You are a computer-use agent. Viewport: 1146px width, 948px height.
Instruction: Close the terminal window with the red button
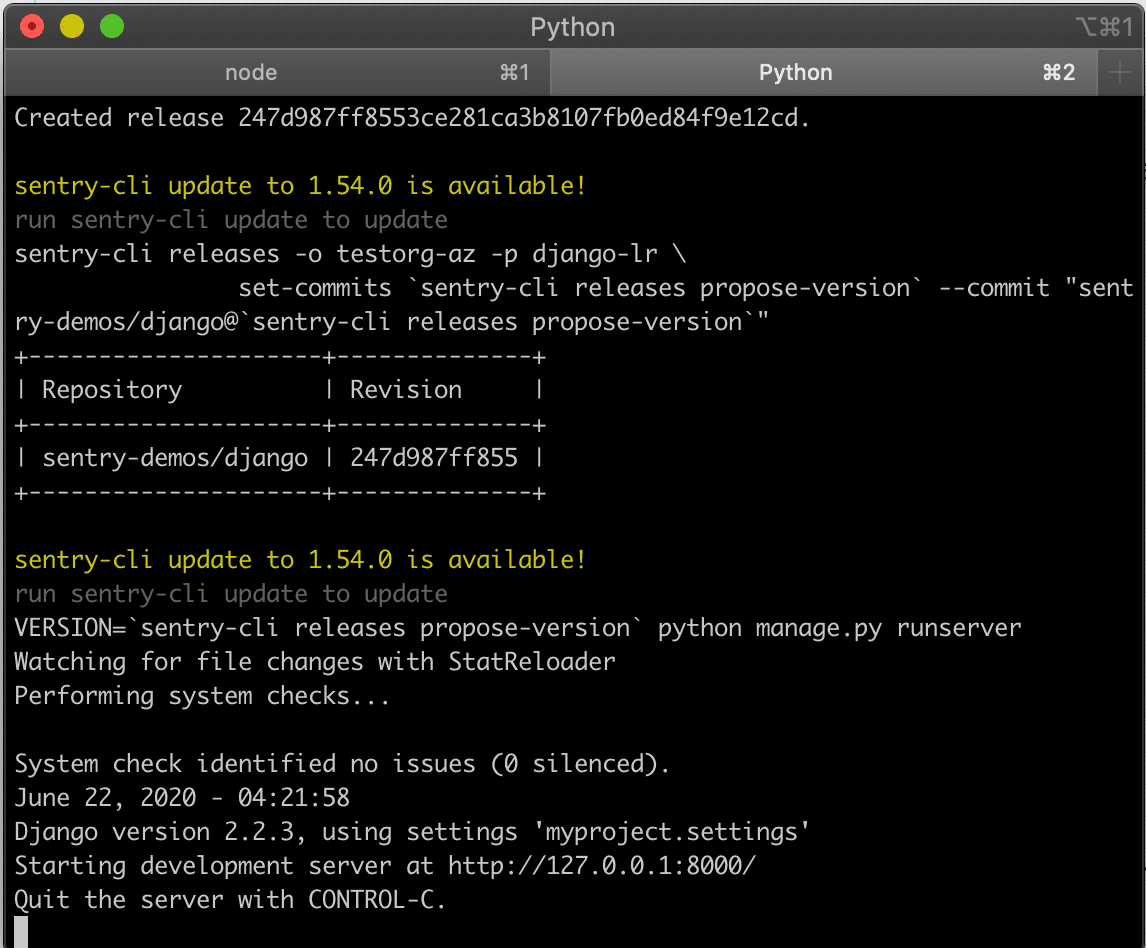point(32,27)
